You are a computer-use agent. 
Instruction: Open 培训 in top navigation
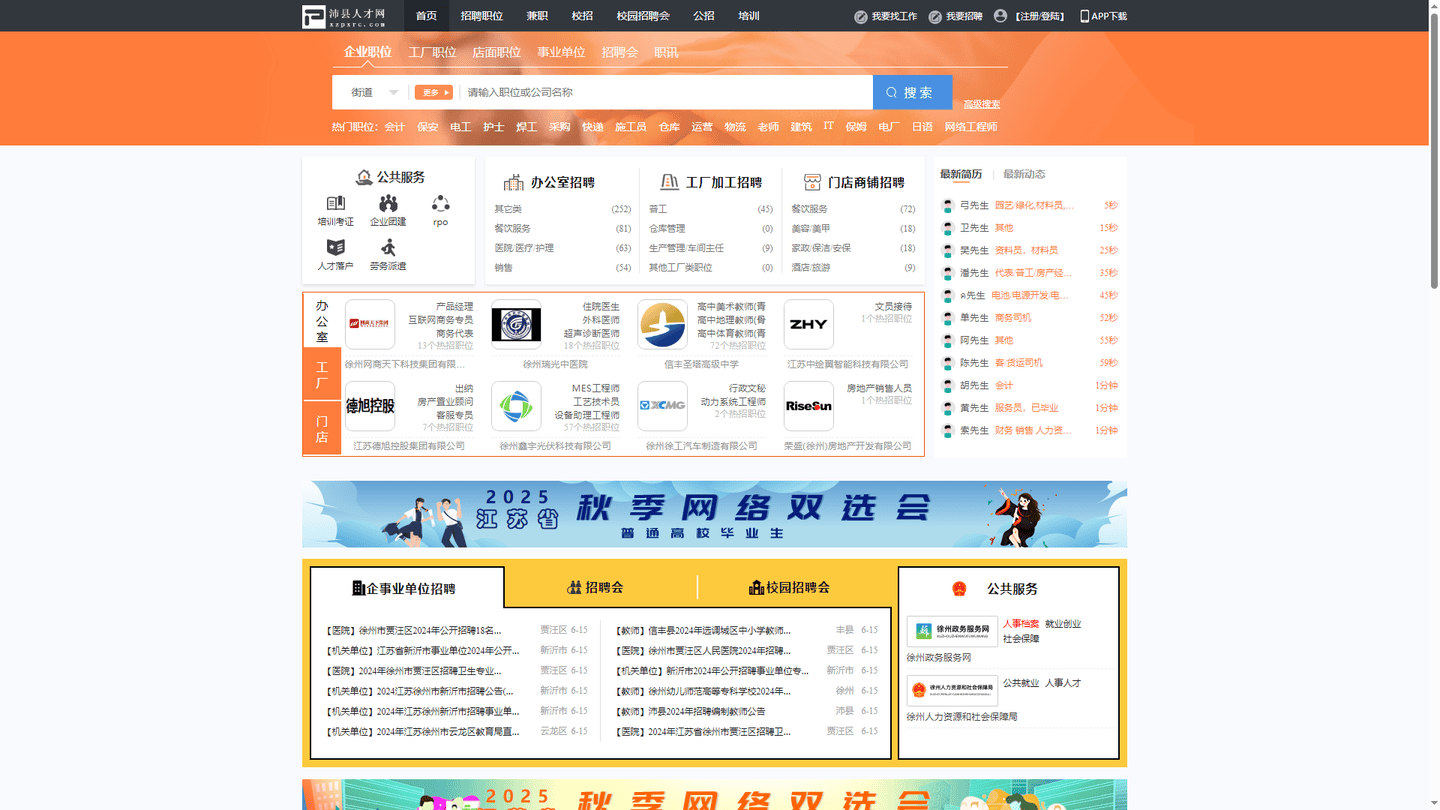coord(749,16)
